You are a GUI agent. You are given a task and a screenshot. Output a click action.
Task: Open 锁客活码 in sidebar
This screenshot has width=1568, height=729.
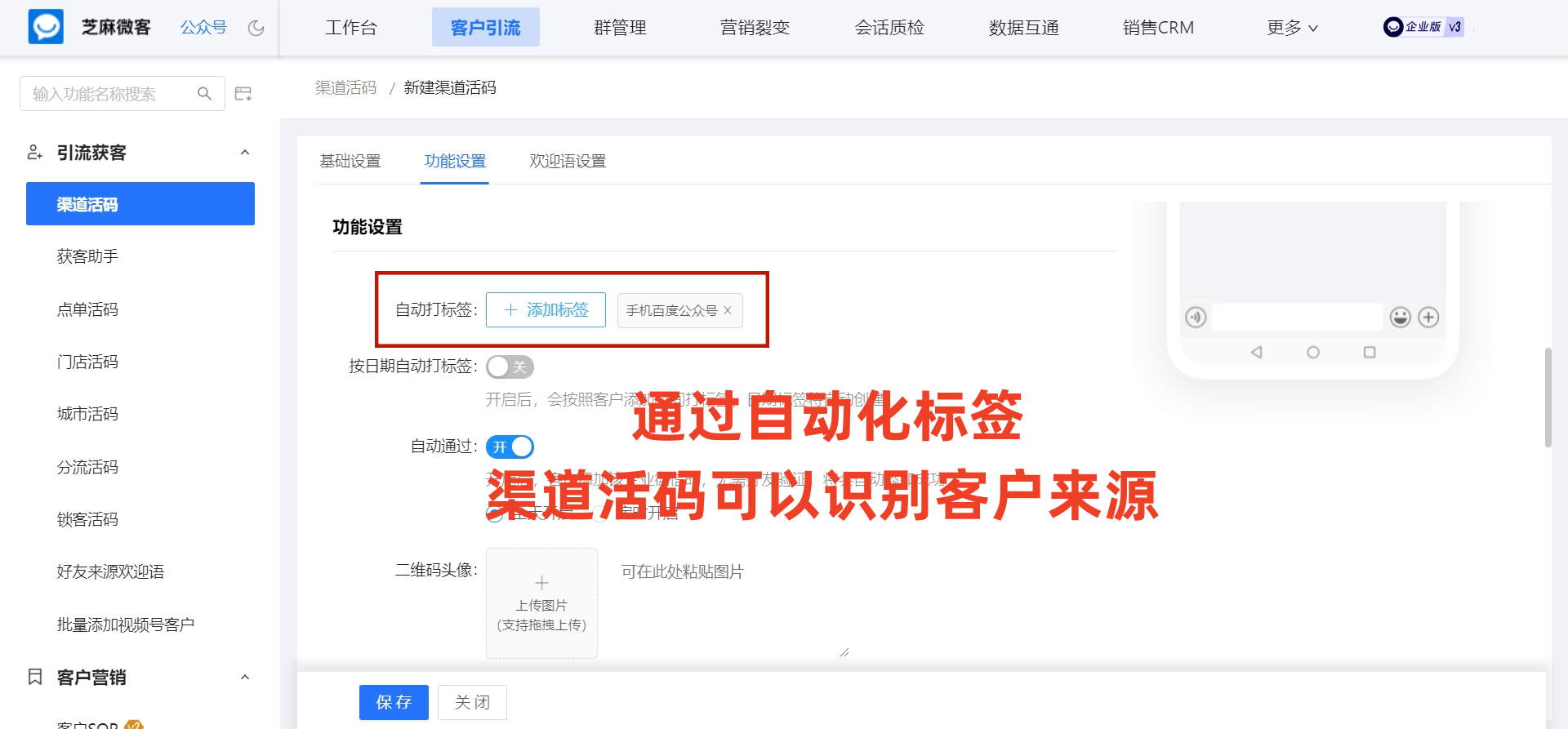[87, 519]
